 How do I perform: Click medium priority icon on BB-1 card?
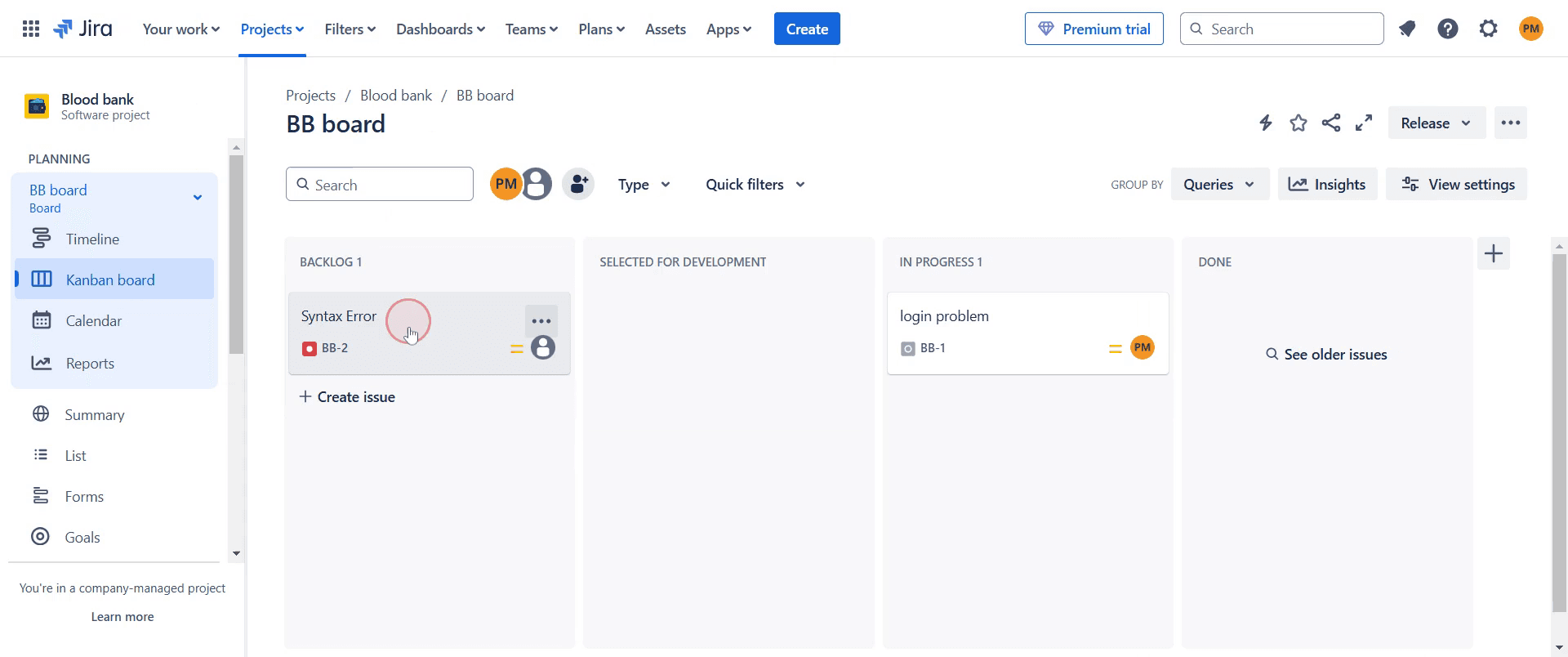point(1116,349)
